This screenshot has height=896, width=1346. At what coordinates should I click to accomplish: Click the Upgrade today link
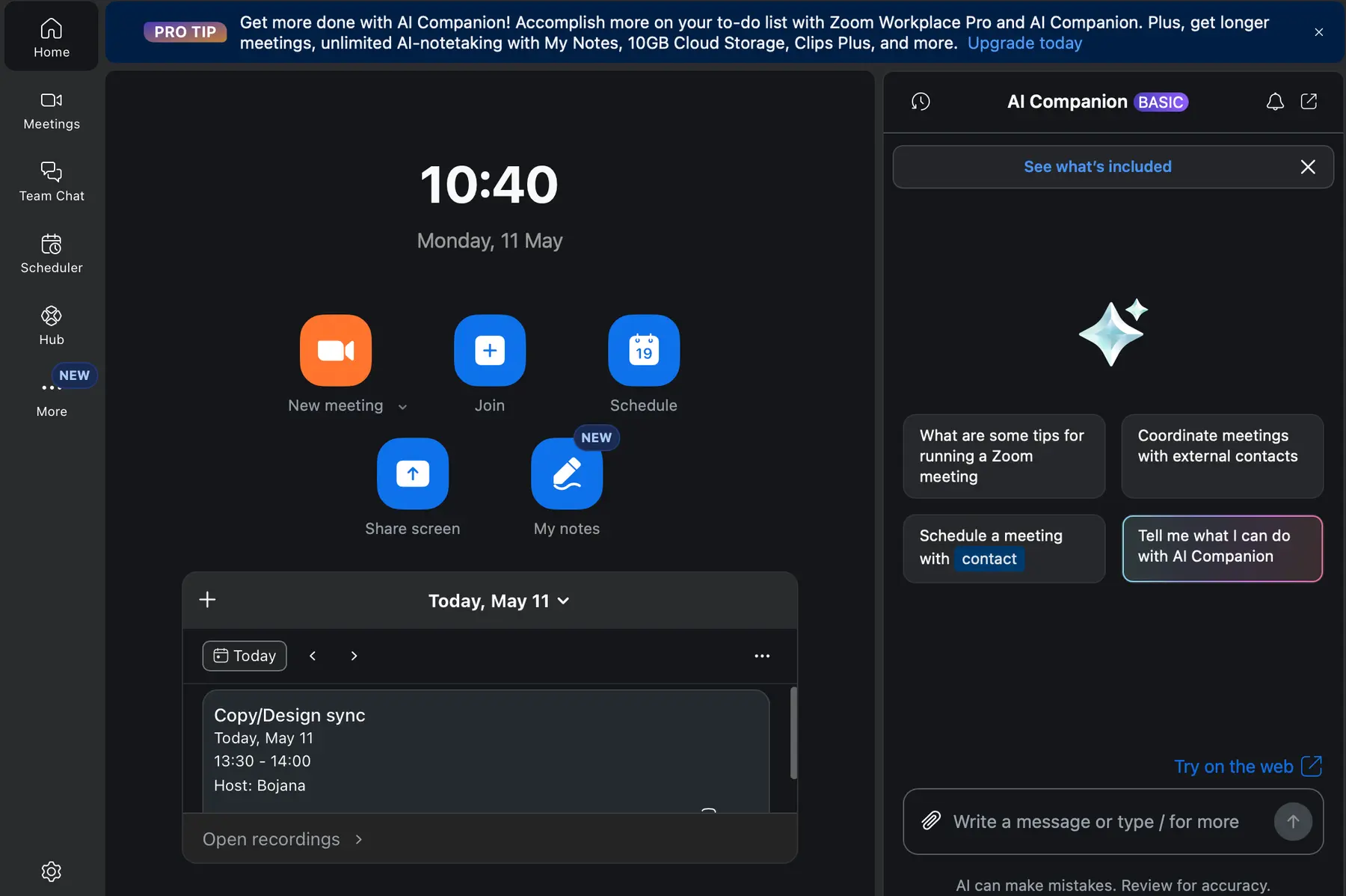pyautogui.click(x=1024, y=43)
